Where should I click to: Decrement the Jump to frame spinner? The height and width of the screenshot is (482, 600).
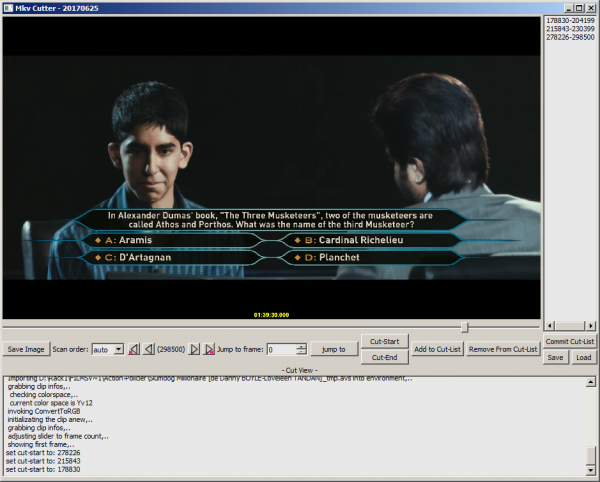[302, 352]
